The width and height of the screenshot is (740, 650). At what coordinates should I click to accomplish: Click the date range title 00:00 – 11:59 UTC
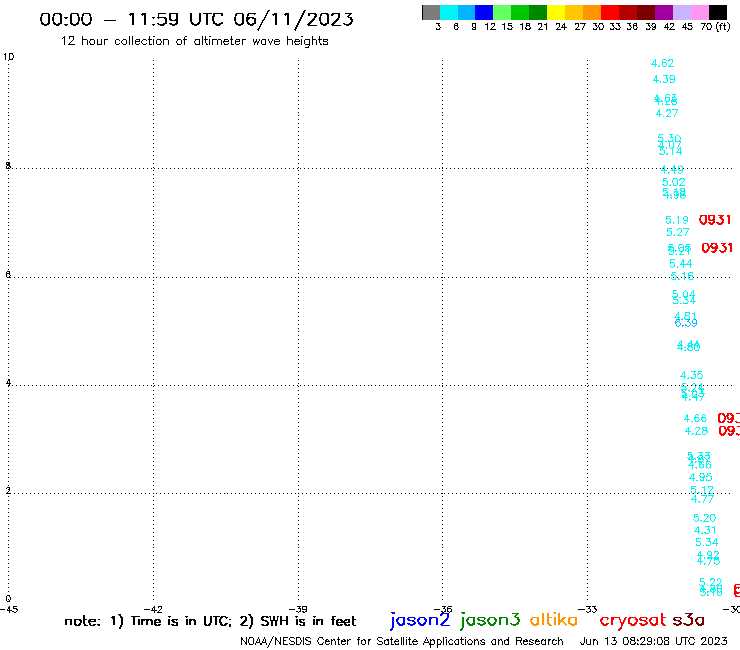coord(196,20)
